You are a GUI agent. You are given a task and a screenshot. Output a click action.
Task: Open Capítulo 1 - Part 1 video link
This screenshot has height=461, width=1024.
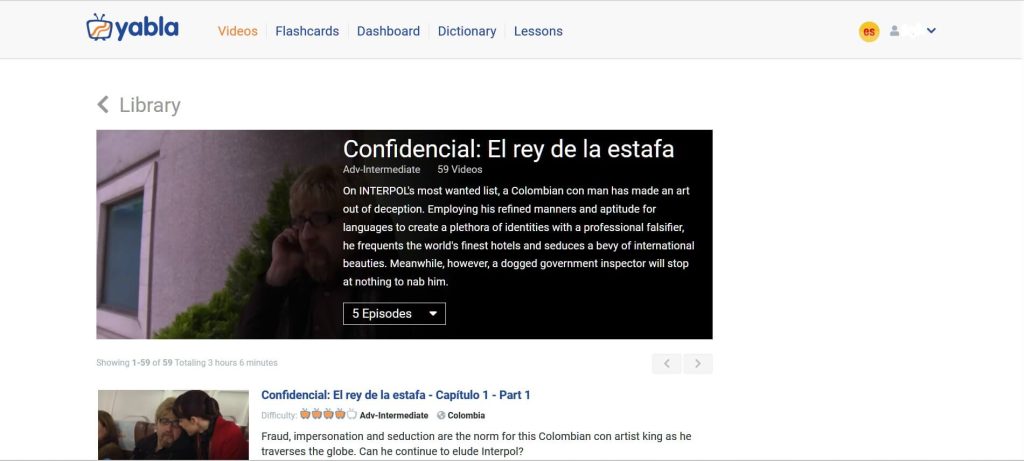(x=396, y=395)
